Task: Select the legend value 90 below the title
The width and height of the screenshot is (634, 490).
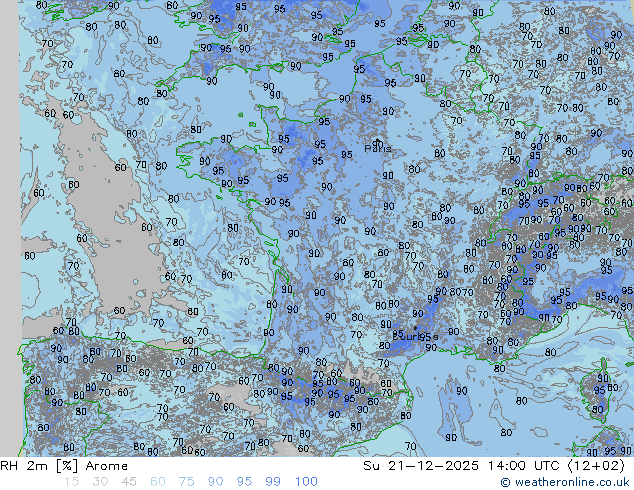Action: pyautogui.click(x=215, y=482)
